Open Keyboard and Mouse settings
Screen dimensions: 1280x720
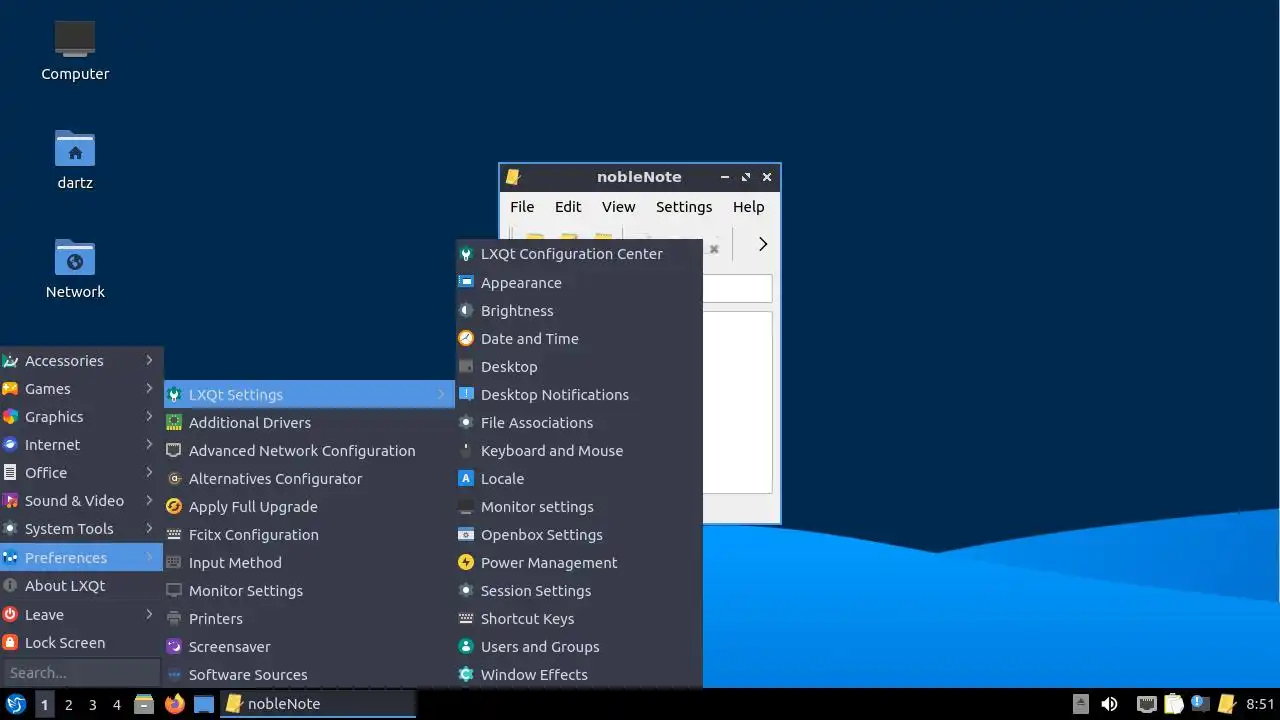579,451
